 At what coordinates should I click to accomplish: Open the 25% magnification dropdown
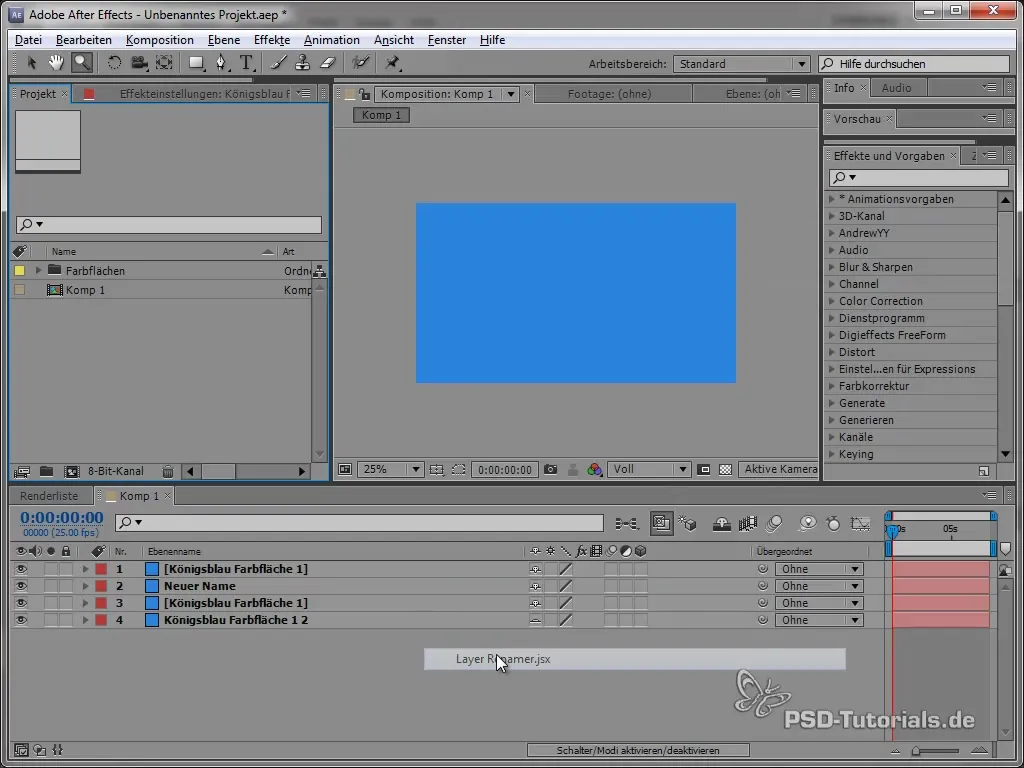point(390,470)
